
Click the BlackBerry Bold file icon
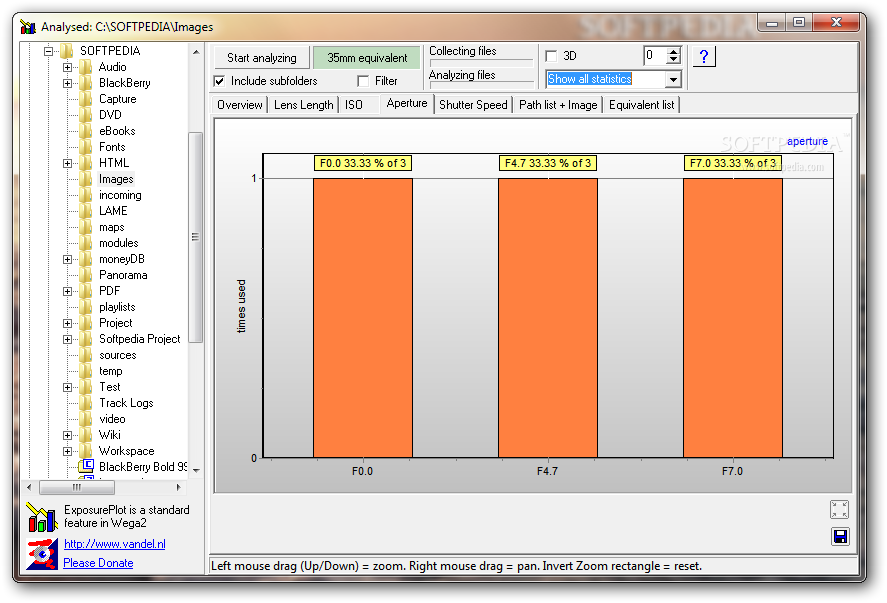coord(86,466)
